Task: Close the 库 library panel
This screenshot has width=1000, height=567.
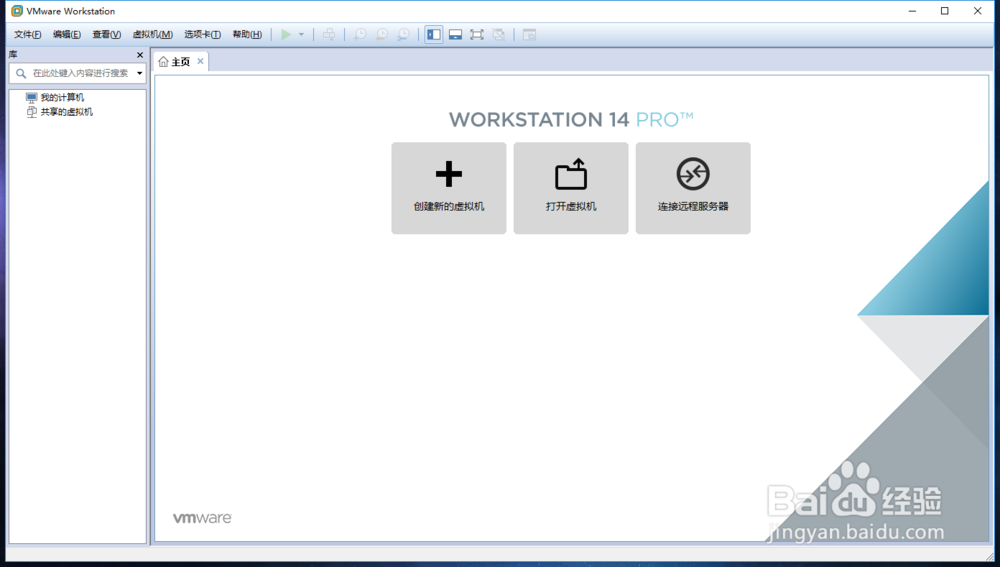Action: tap(140, 55)
